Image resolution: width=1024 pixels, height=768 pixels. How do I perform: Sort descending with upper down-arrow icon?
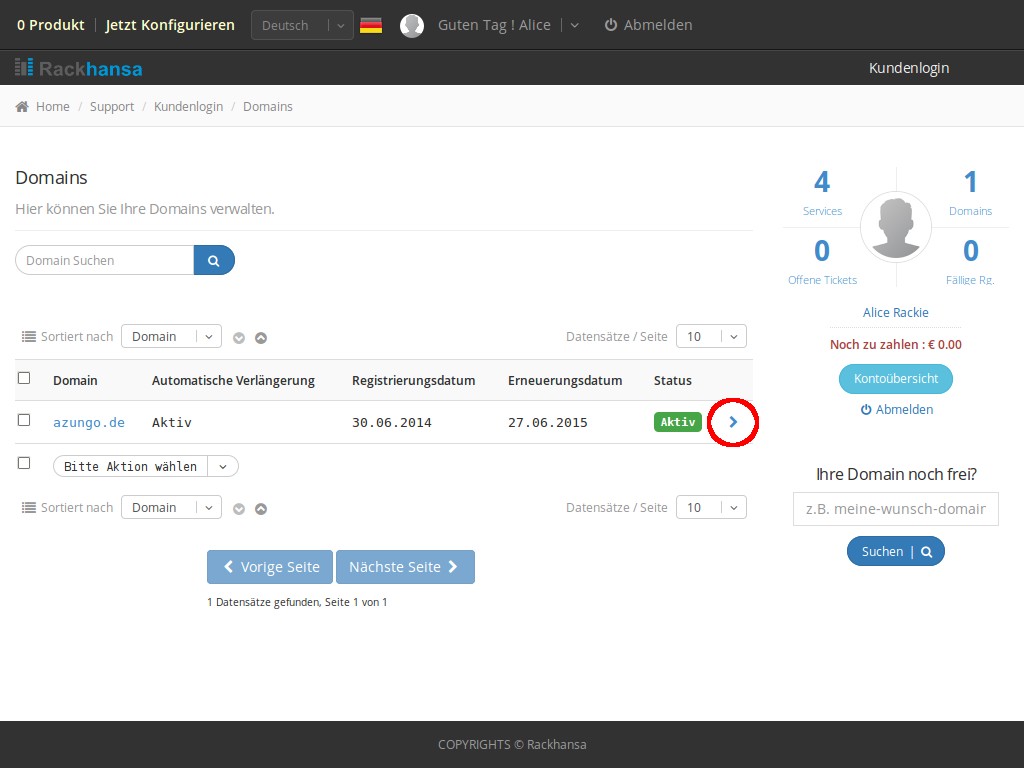pyautogui.click(x=239, y=338)
